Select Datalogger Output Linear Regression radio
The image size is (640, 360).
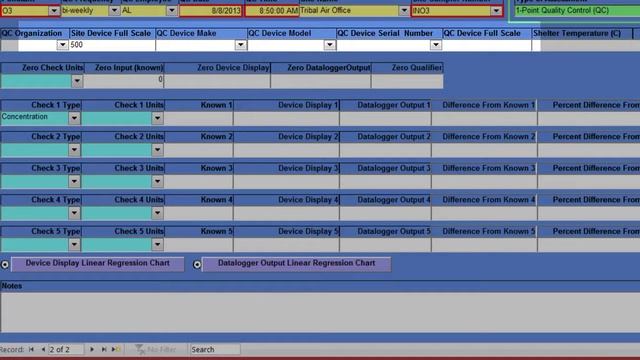pos(197,264)
